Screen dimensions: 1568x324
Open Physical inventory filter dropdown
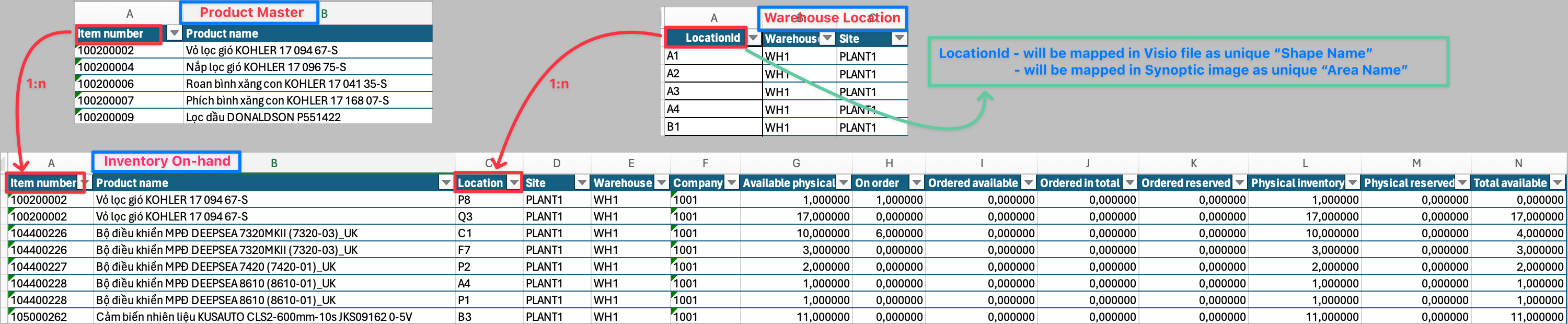[1353, 183]
